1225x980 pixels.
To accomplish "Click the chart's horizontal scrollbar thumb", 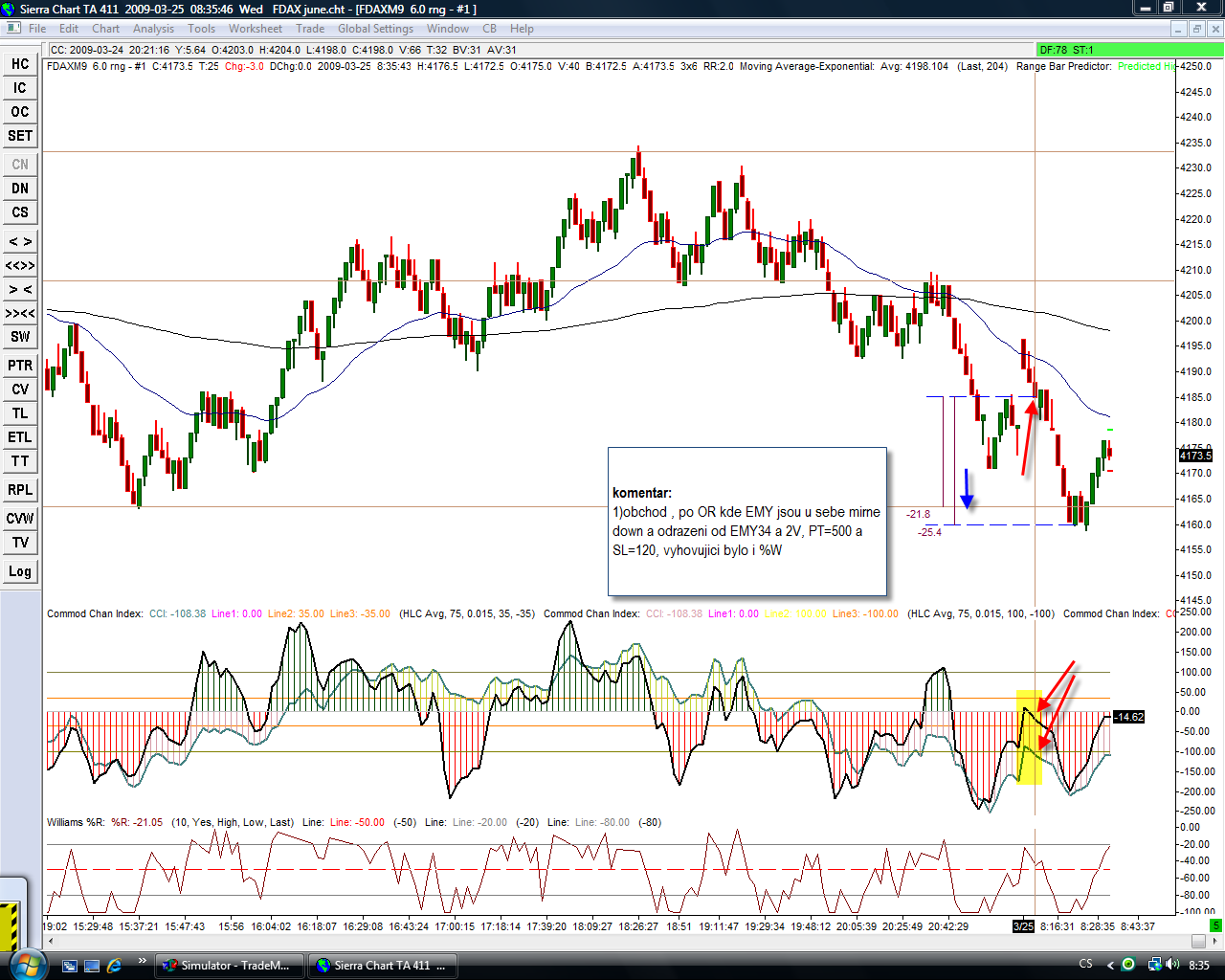I will [1199, 941].
